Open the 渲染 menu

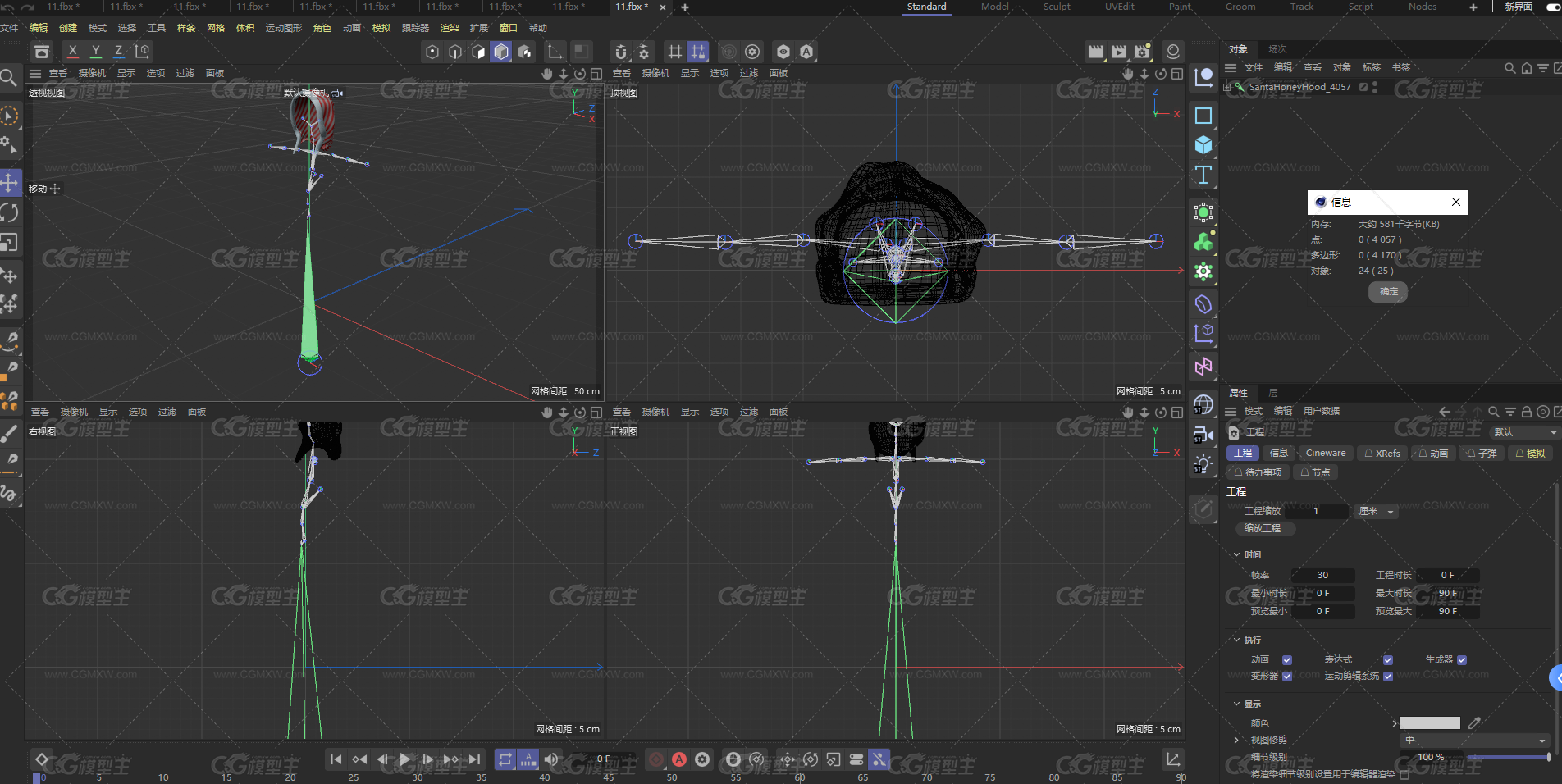point(450,28)
